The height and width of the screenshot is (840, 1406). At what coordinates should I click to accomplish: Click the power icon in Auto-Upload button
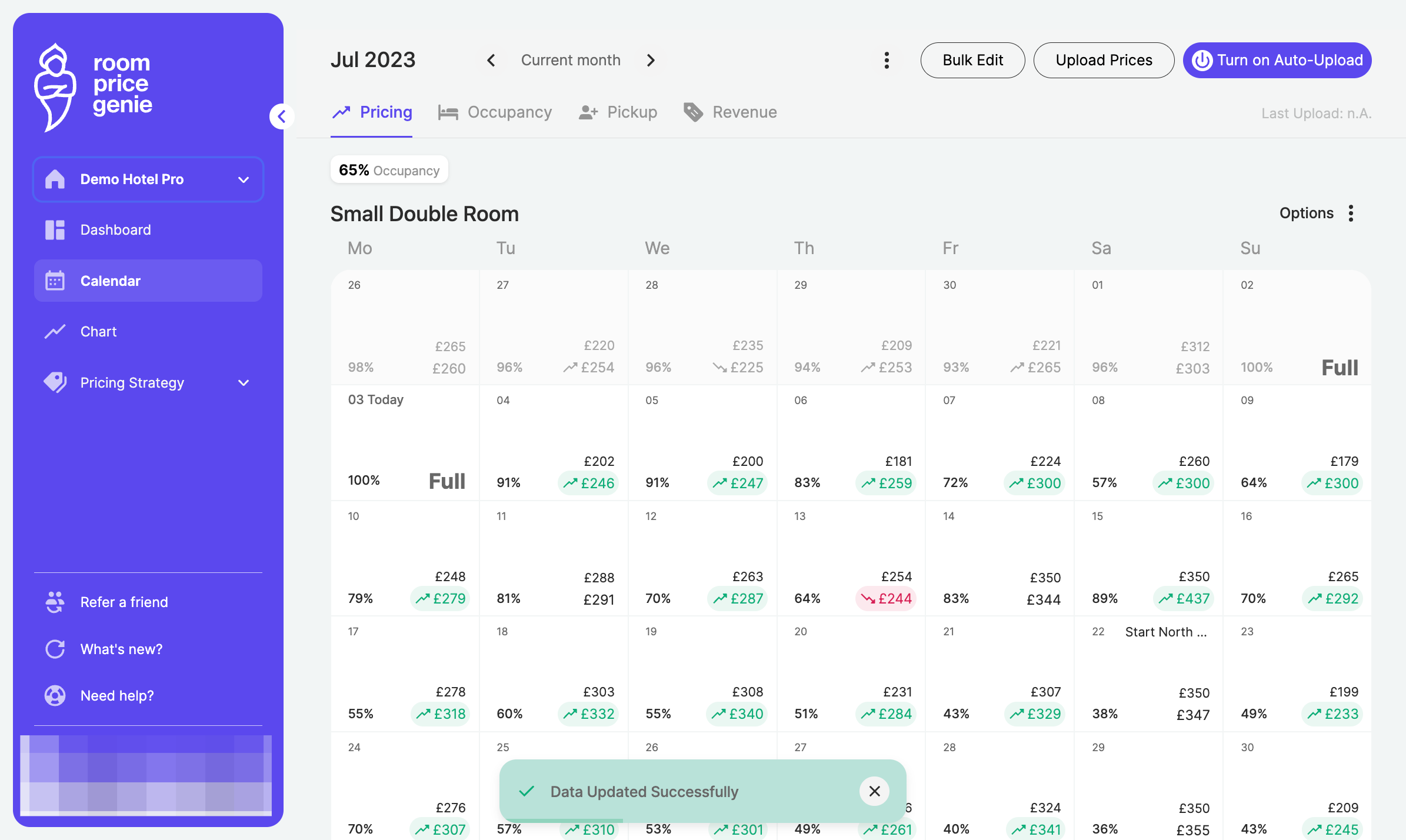pos(1202,60)
